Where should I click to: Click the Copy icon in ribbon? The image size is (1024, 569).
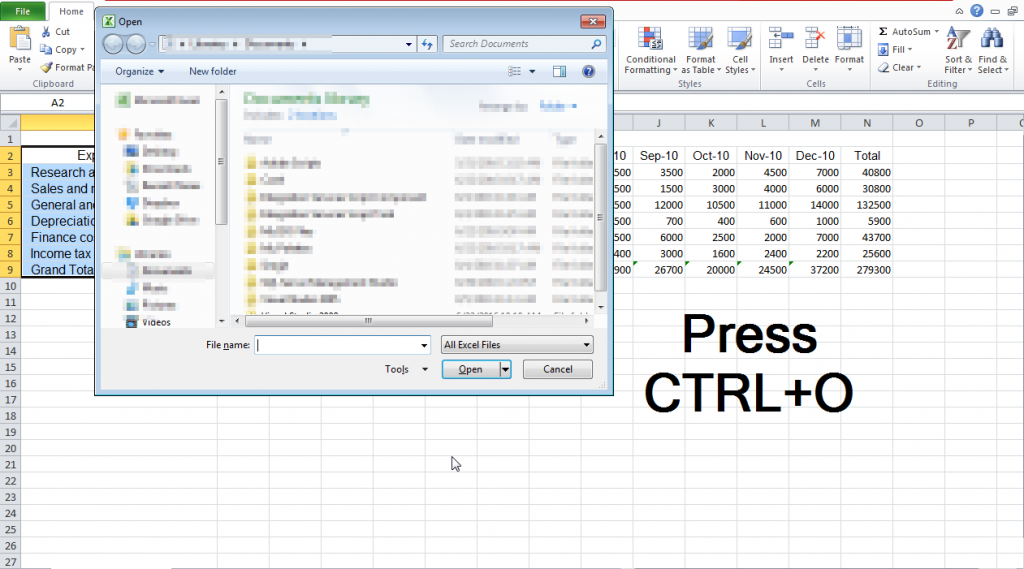tap(46, 50)
